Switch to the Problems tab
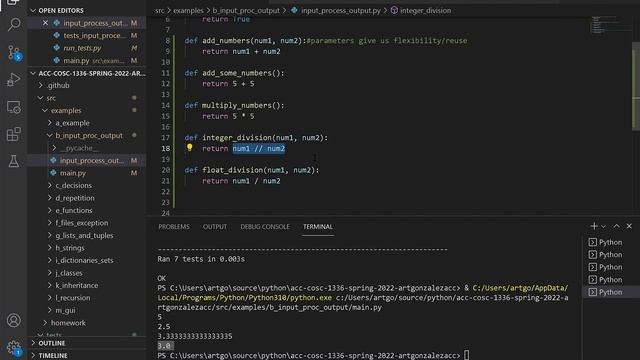640x360 pixels. [174, 227]
